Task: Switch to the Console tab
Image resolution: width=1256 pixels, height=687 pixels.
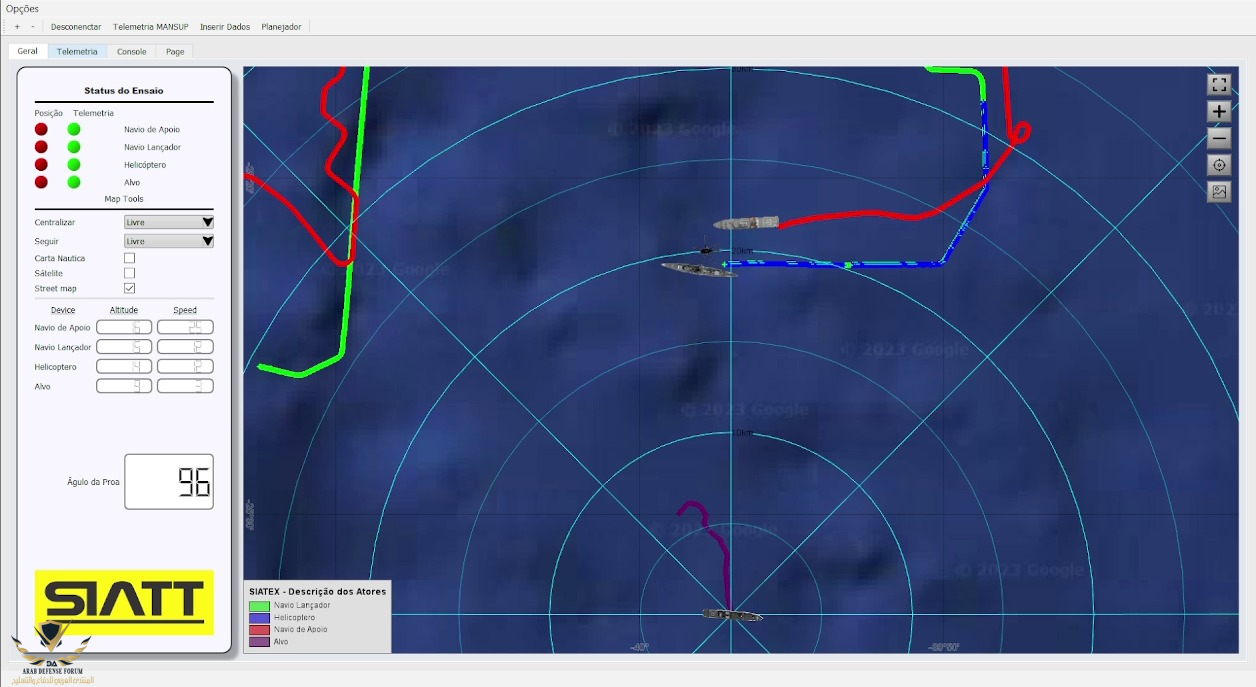Action: [131, 51]
